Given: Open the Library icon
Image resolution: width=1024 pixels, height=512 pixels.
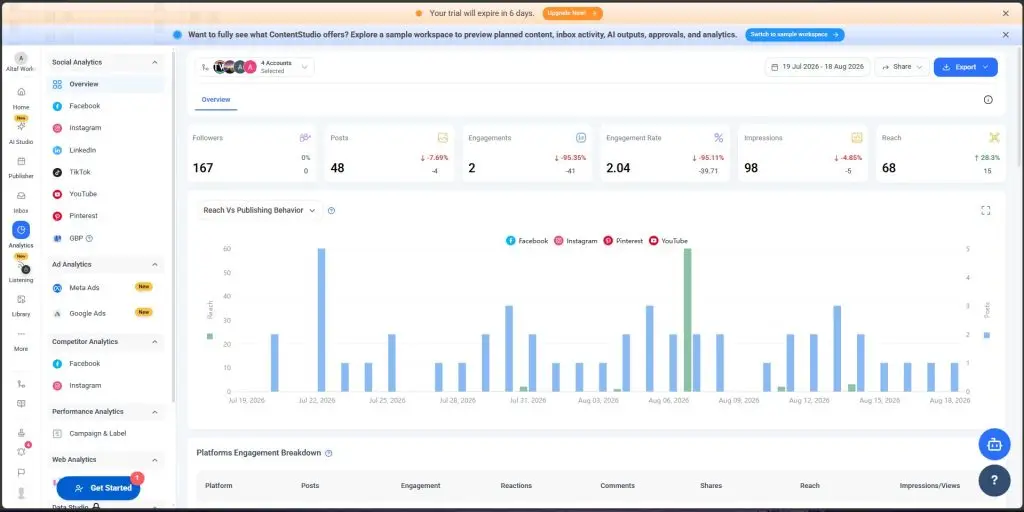Looking at the screenshot, I should point(21,299).
